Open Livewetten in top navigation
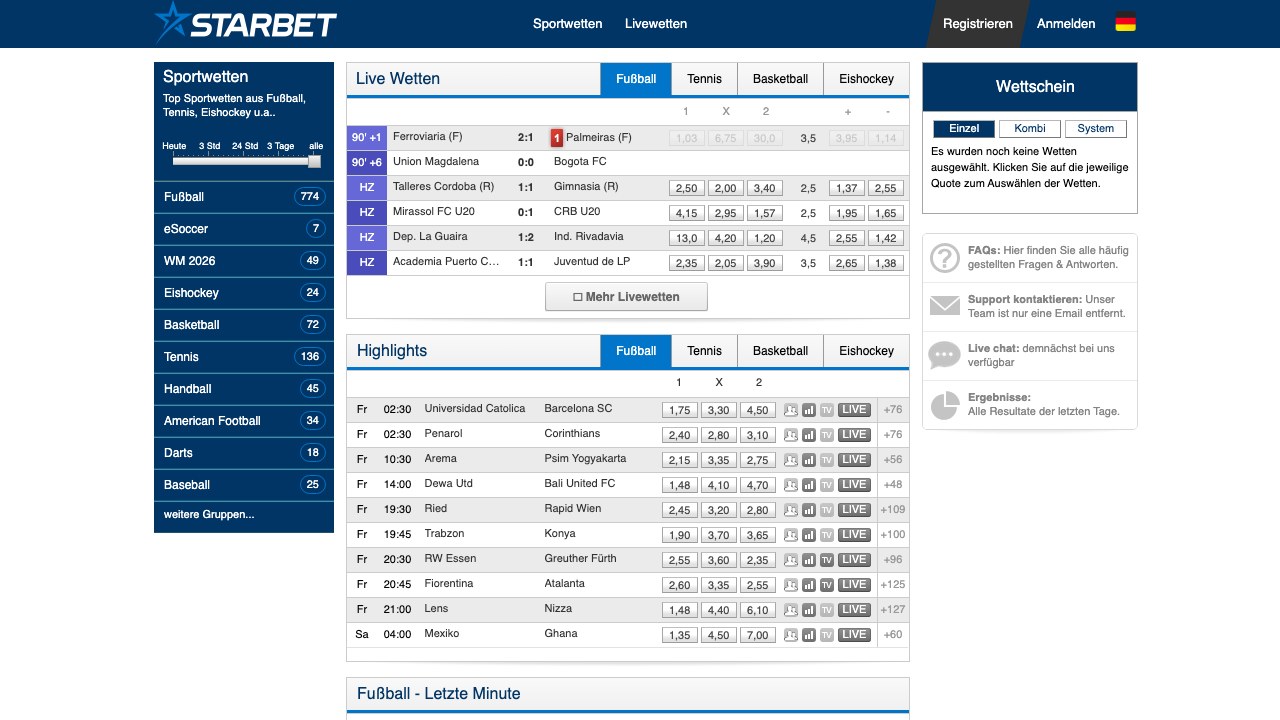 [656, 24]
